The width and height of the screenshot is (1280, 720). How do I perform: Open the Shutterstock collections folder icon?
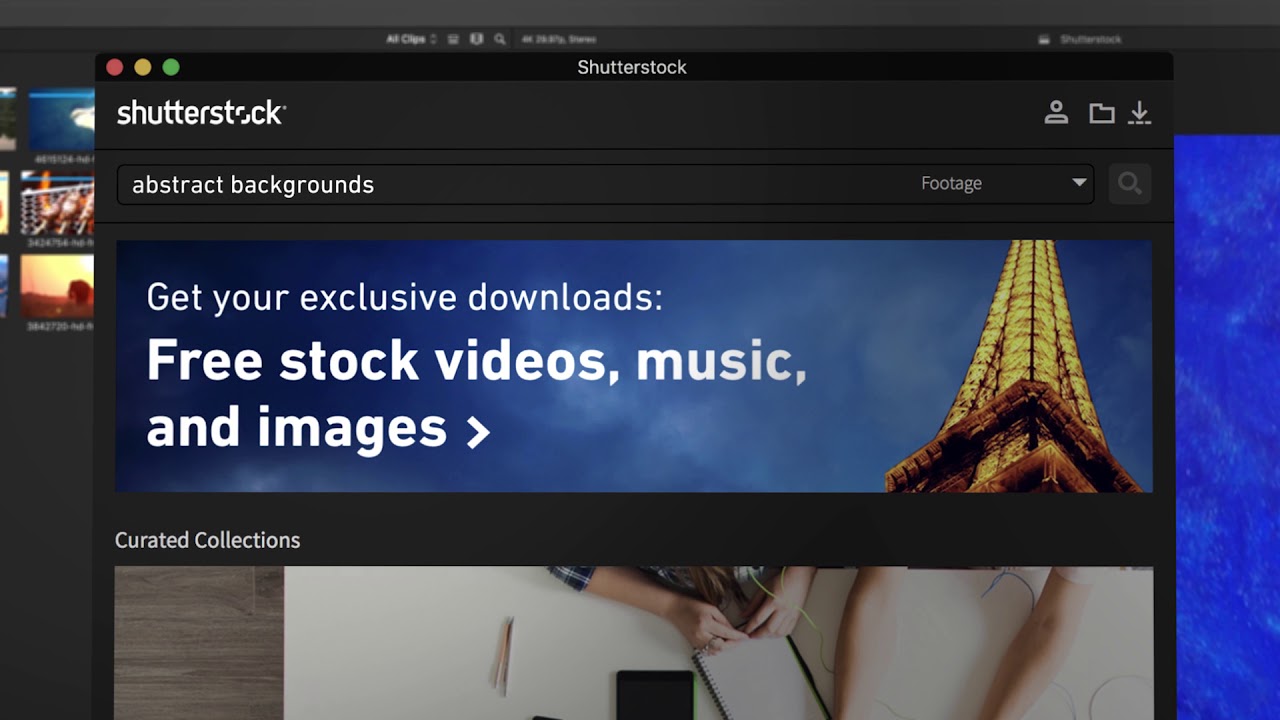(1101, 113)
